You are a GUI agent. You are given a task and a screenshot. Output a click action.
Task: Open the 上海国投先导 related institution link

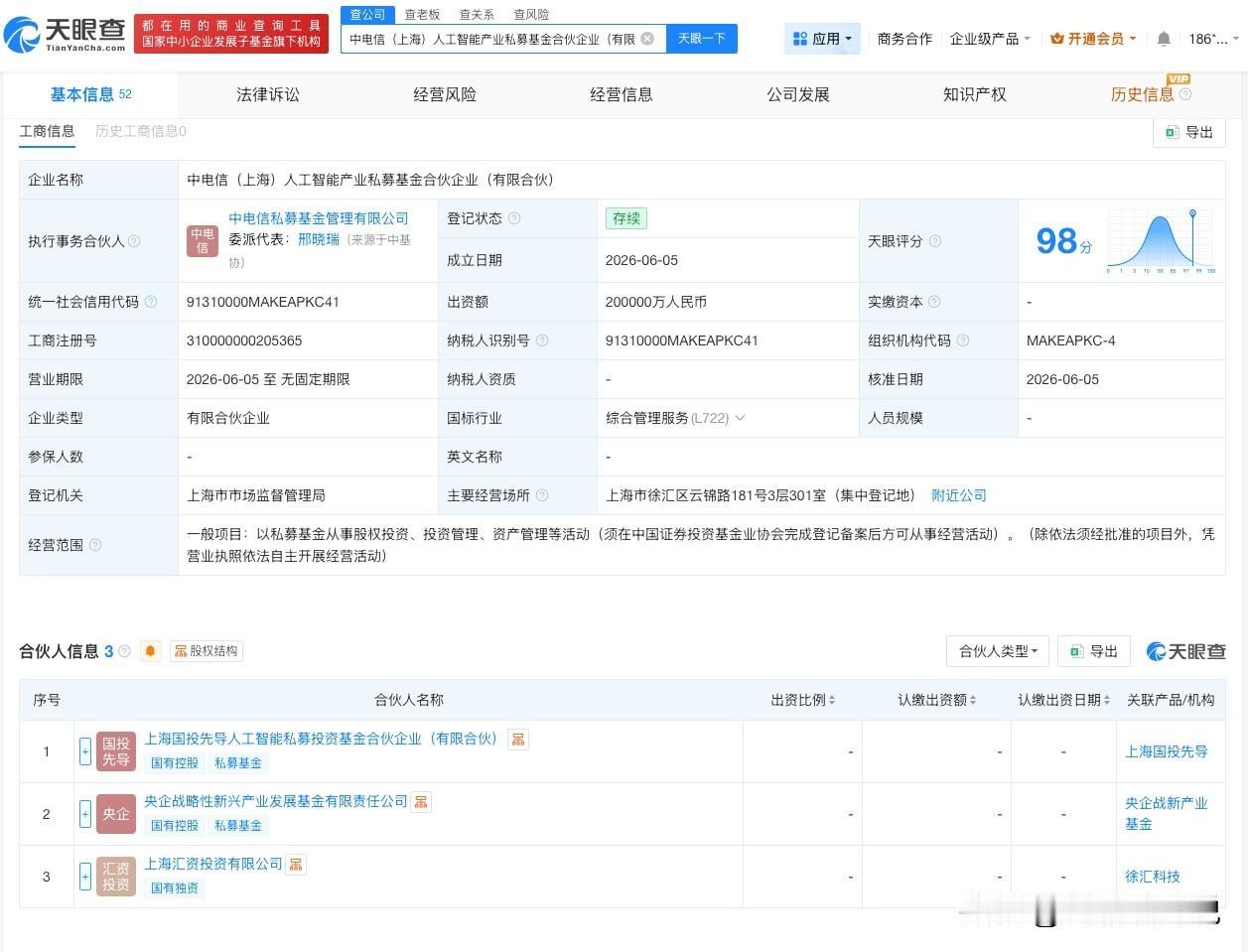[1167, 751]
